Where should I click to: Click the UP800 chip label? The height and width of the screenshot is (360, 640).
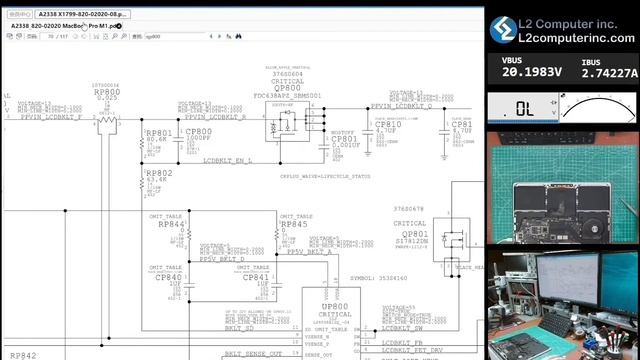tap(335, 307)
